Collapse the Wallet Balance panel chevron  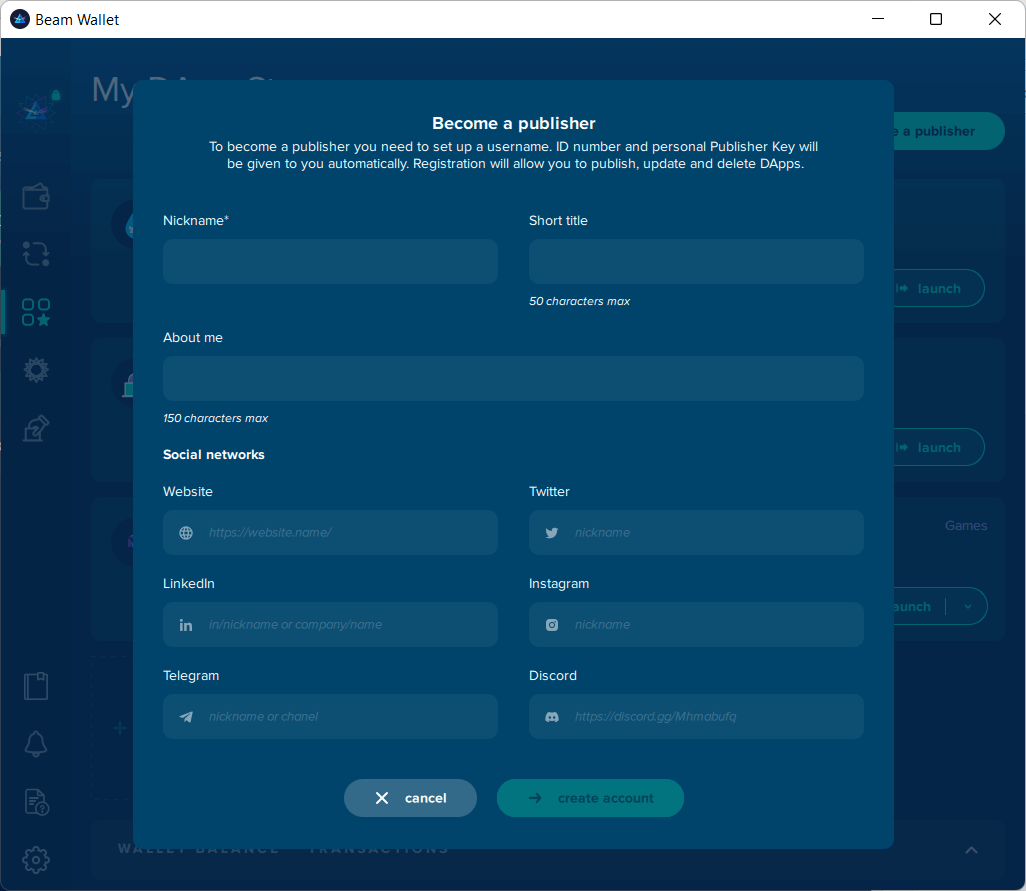click(971, 850)
